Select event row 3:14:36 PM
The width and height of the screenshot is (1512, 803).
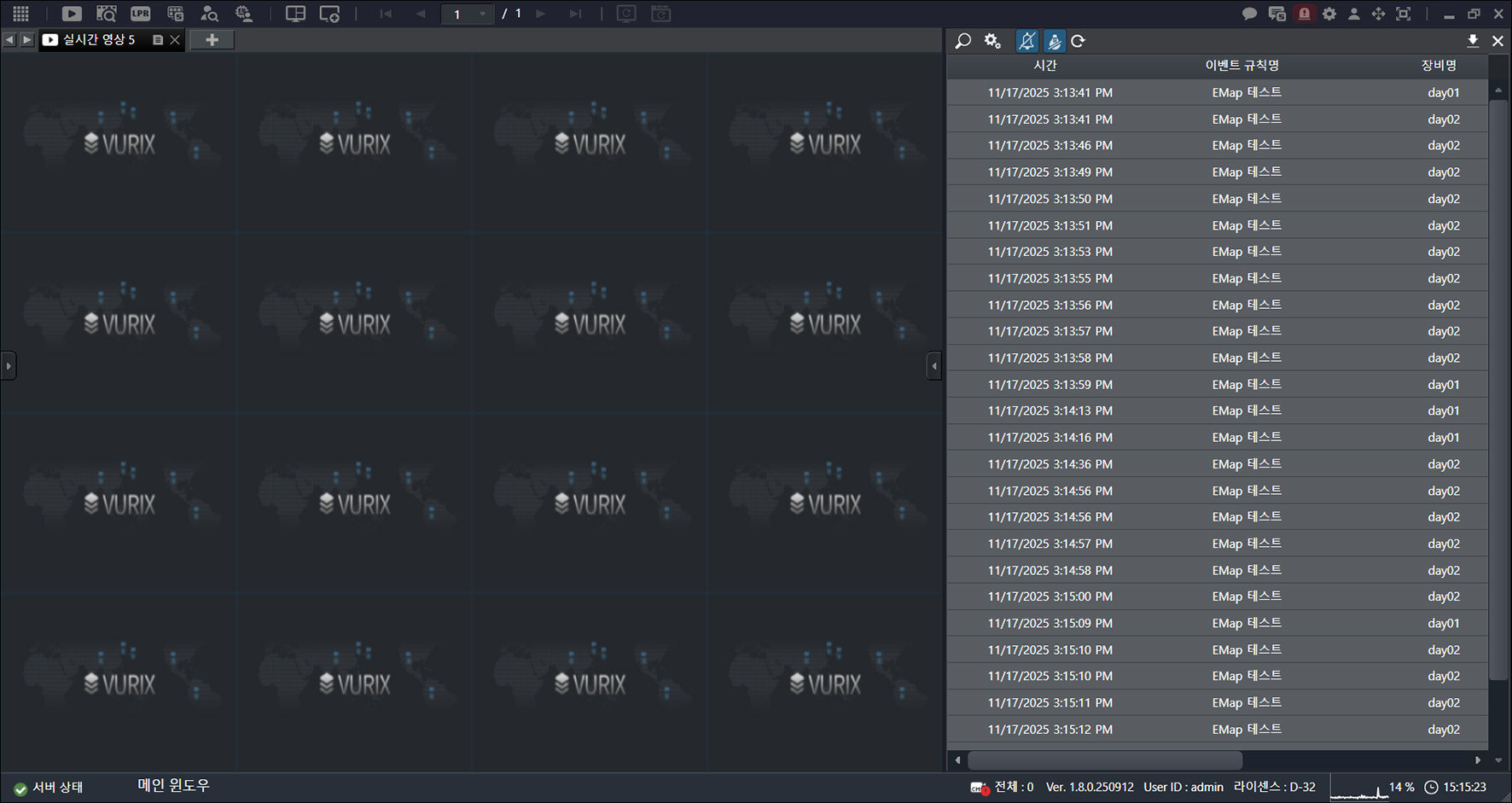click(x=1217, y=464)
